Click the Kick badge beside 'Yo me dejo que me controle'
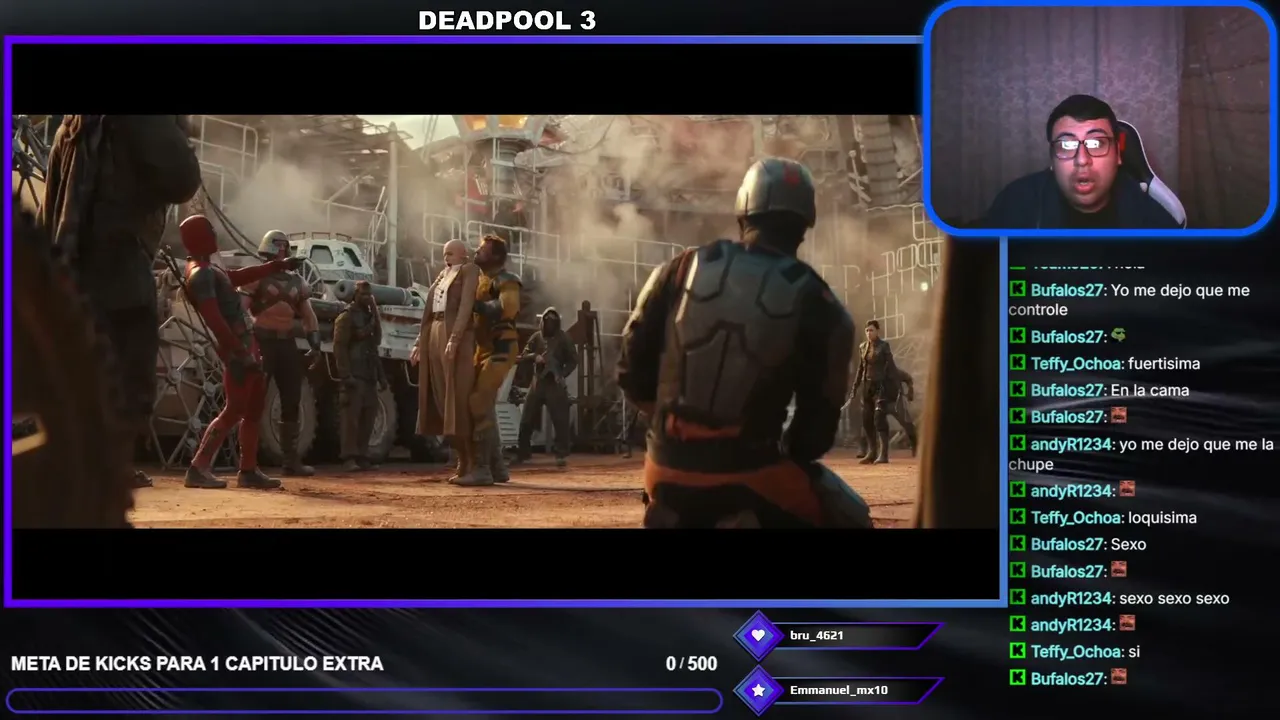 [x=1017, y=290]
